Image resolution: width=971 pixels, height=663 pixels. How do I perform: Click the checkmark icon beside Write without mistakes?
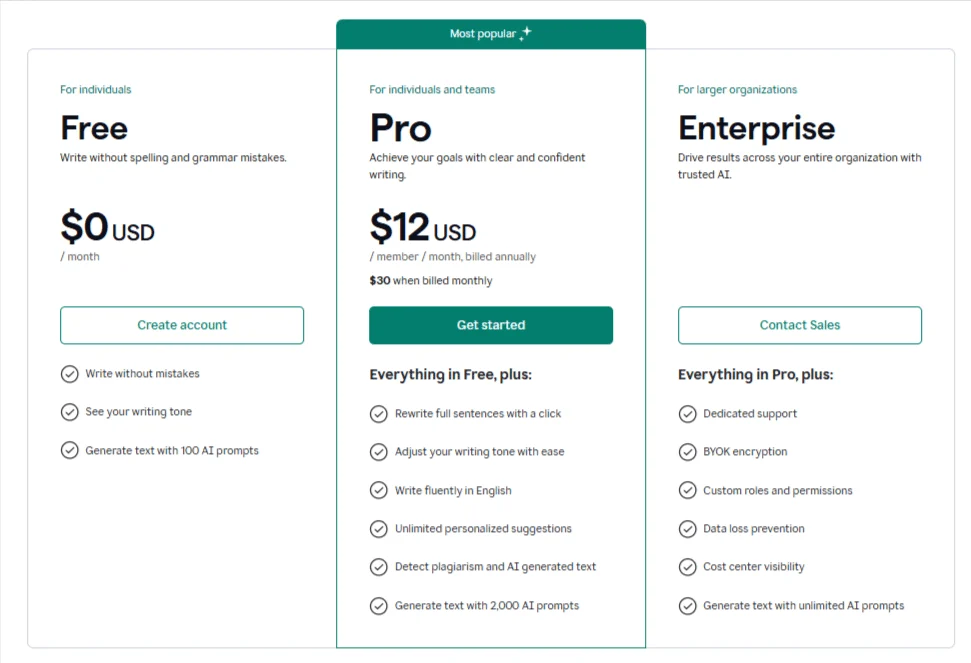[70, 373]
